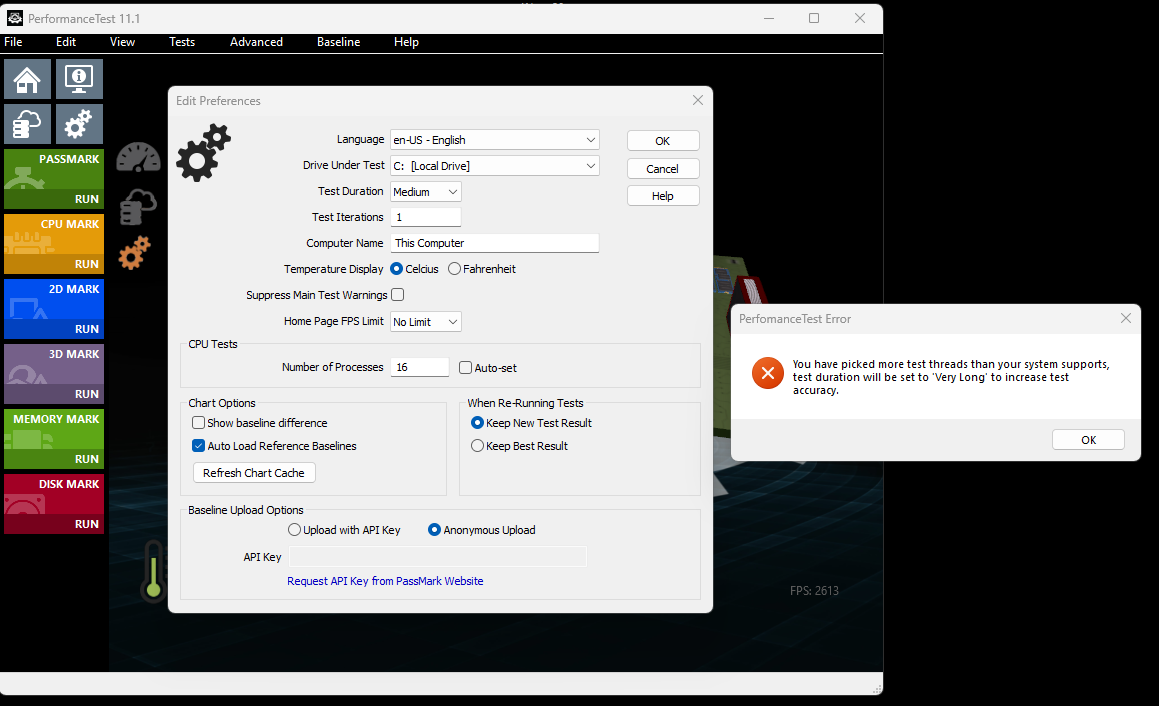Click the Computer Name input field
The width and height of the screenshot is (1159, 706).
tap(494, 243)
